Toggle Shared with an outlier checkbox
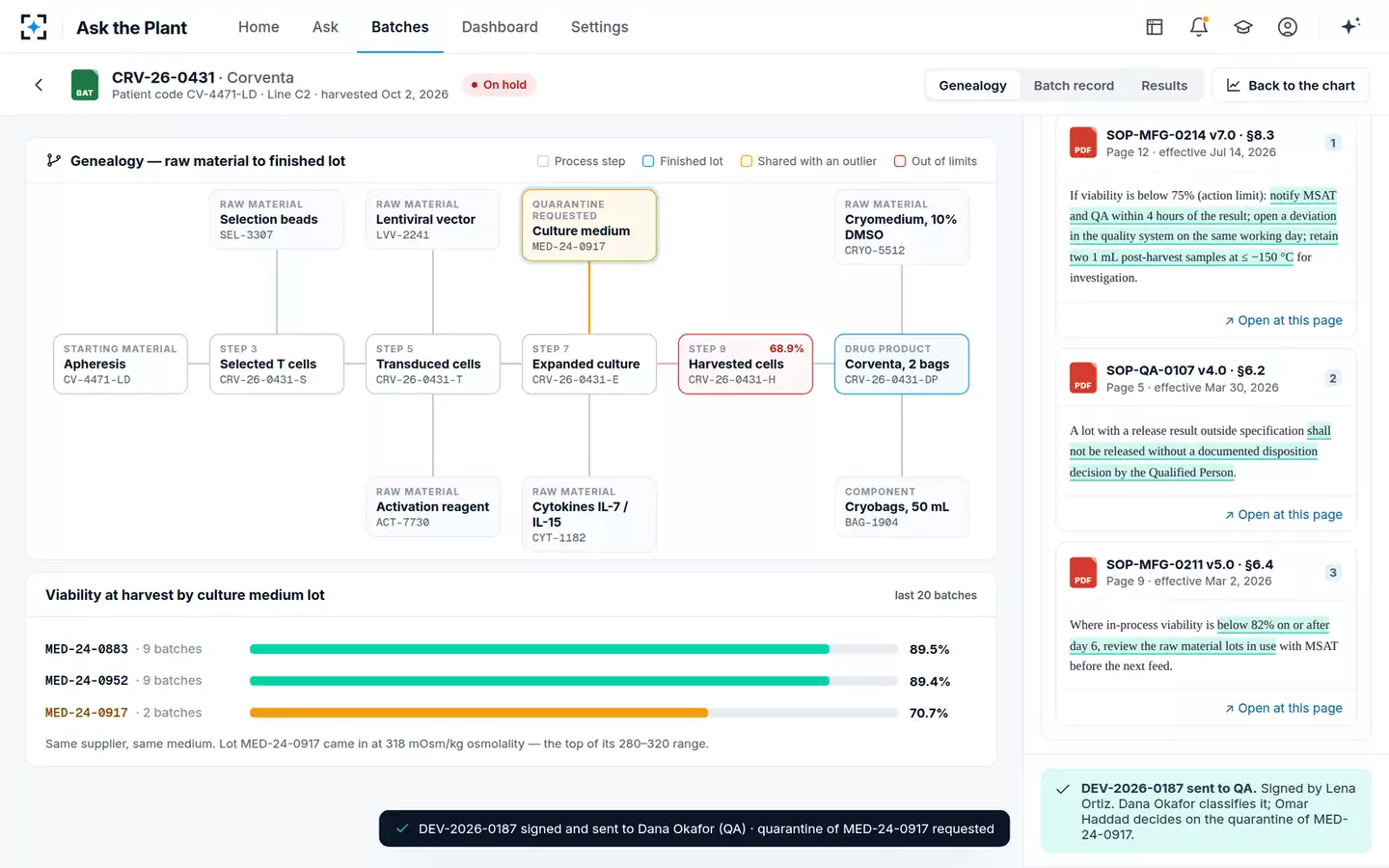The image size is (1389, 868). coord(746,161)
